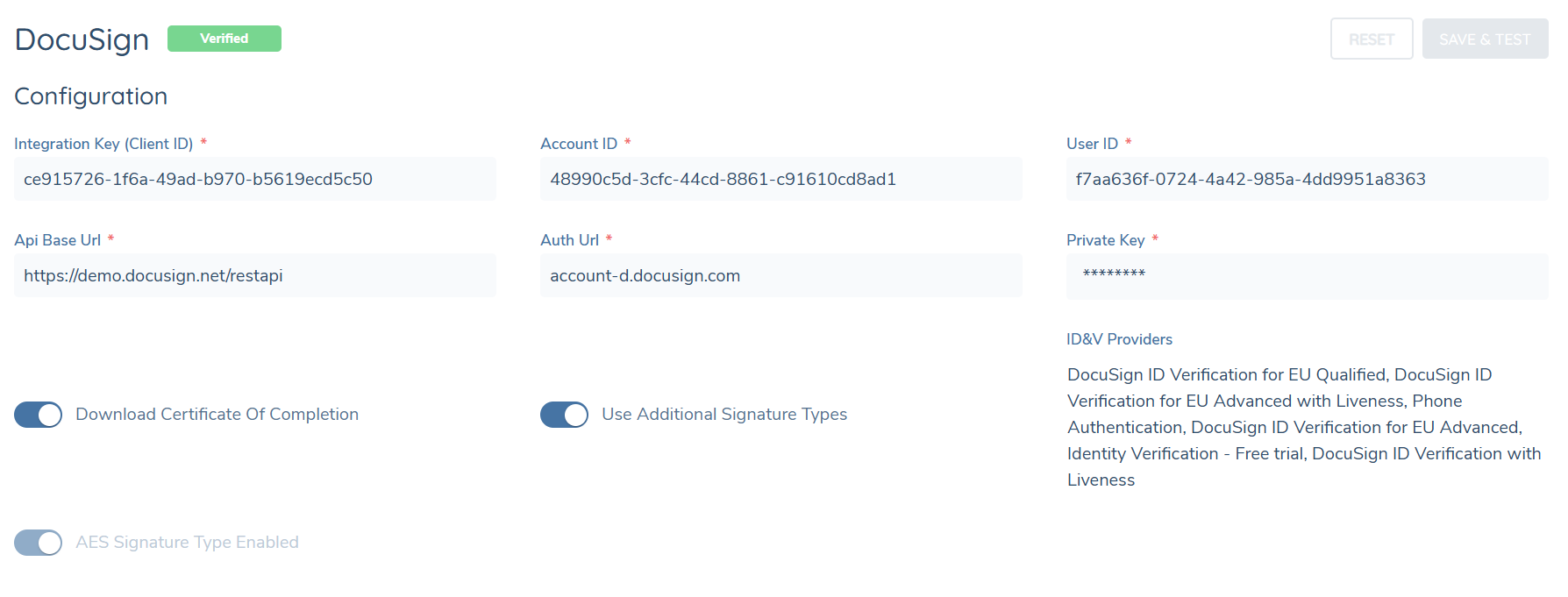
Task: Click the DocuSign page title
Action: coord(82,39)
